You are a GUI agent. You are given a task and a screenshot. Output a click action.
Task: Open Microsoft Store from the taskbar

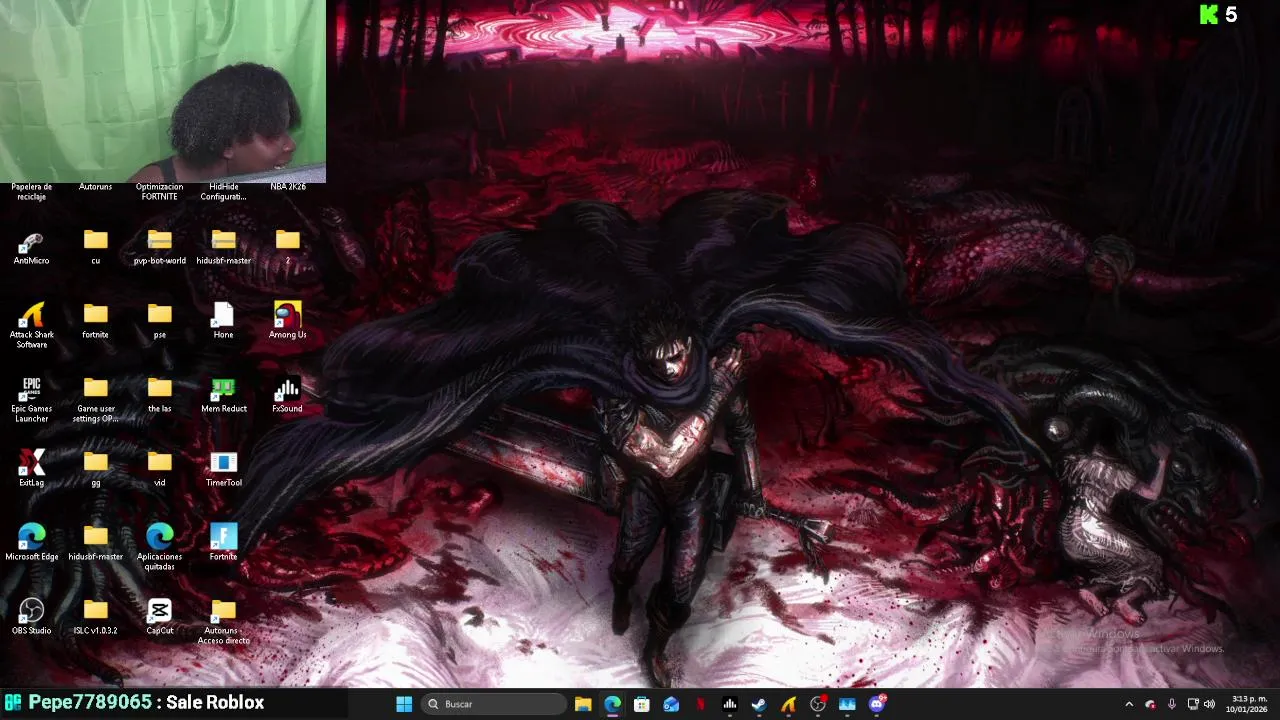[642, 704]
